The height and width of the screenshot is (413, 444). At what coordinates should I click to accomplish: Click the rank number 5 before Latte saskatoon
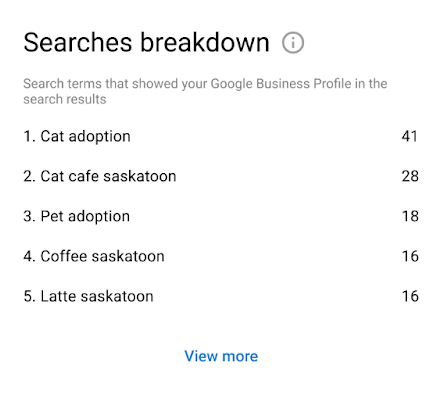coord(29,296)
